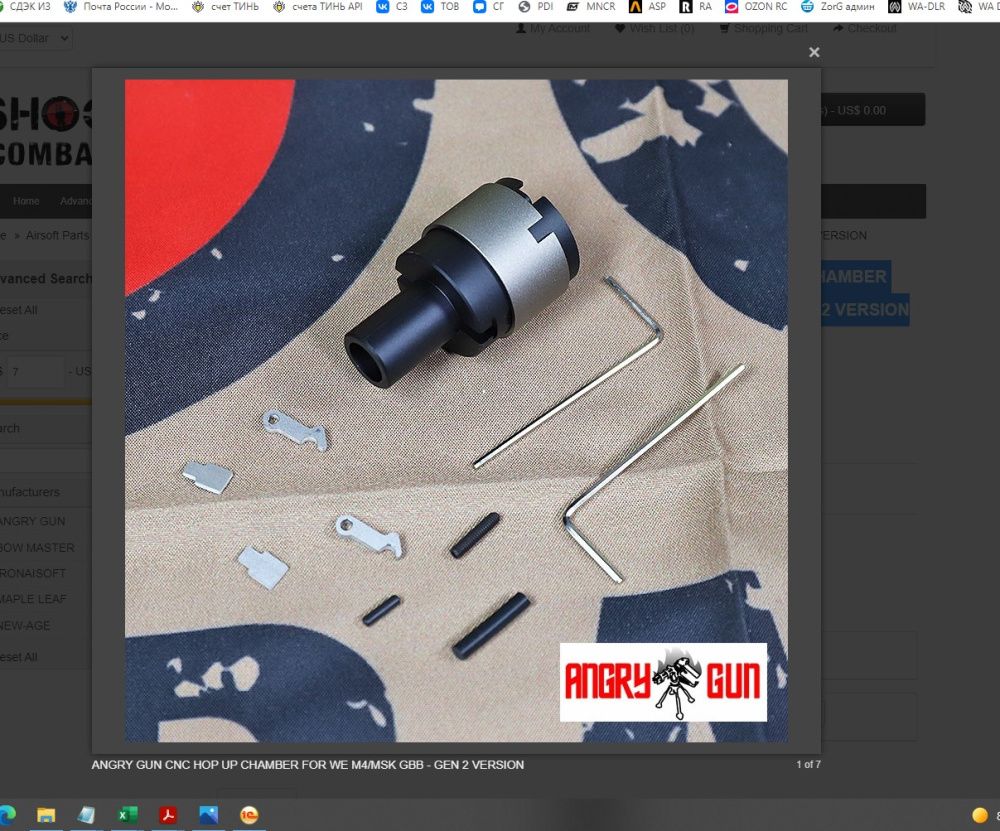Click the enlarged hop up chamber photo
The width and height of the screenshot is (1000, 831).
(456, 411)
